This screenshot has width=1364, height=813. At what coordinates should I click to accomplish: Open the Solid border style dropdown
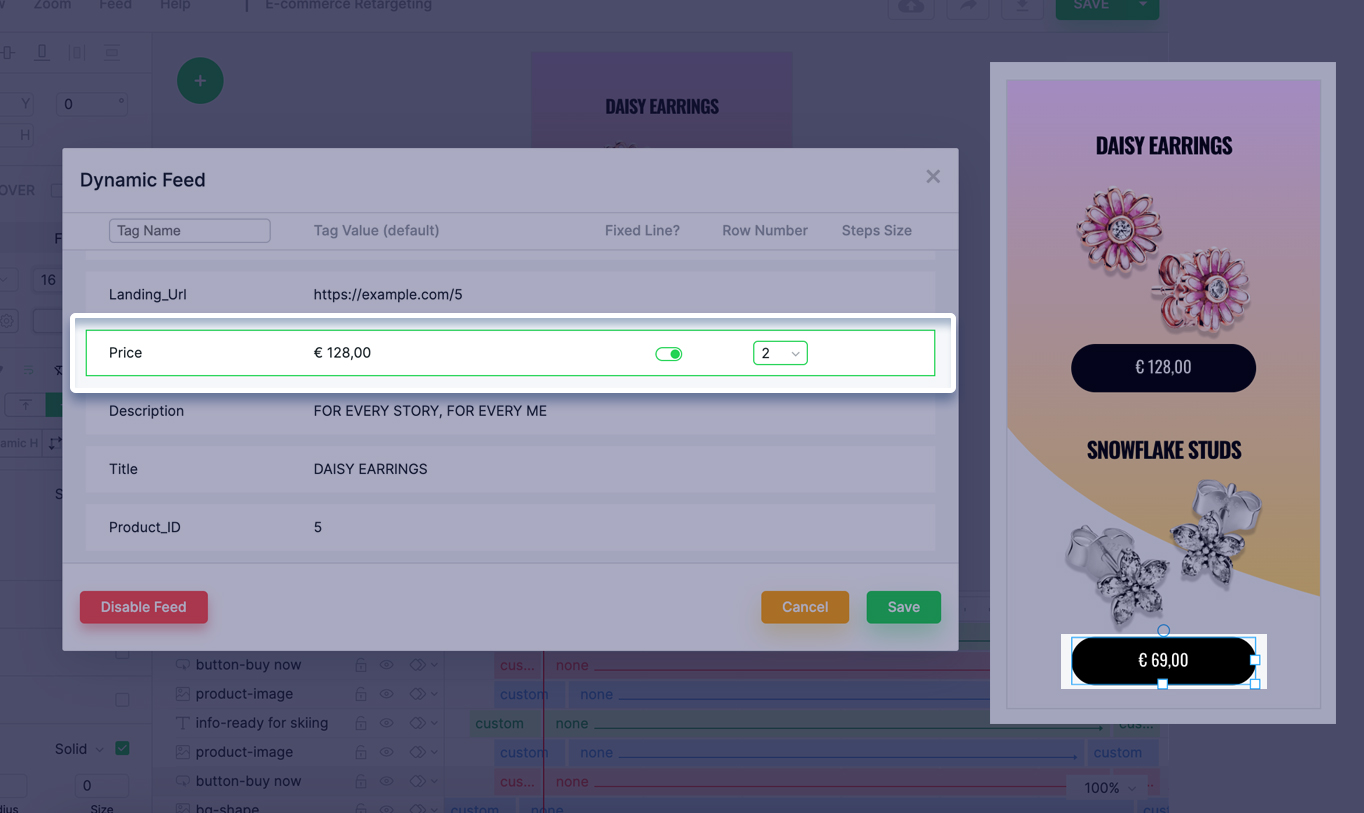[x=80, y=749]
